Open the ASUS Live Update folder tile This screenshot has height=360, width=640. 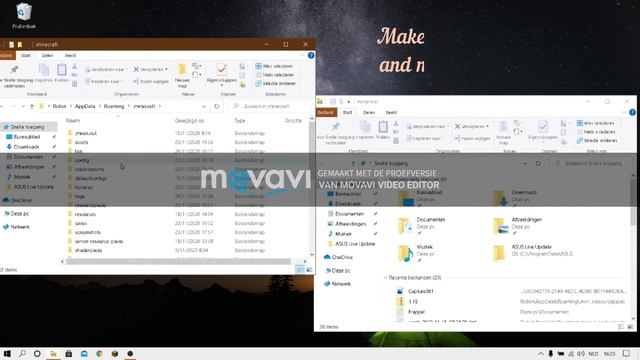tap(533, 252)
